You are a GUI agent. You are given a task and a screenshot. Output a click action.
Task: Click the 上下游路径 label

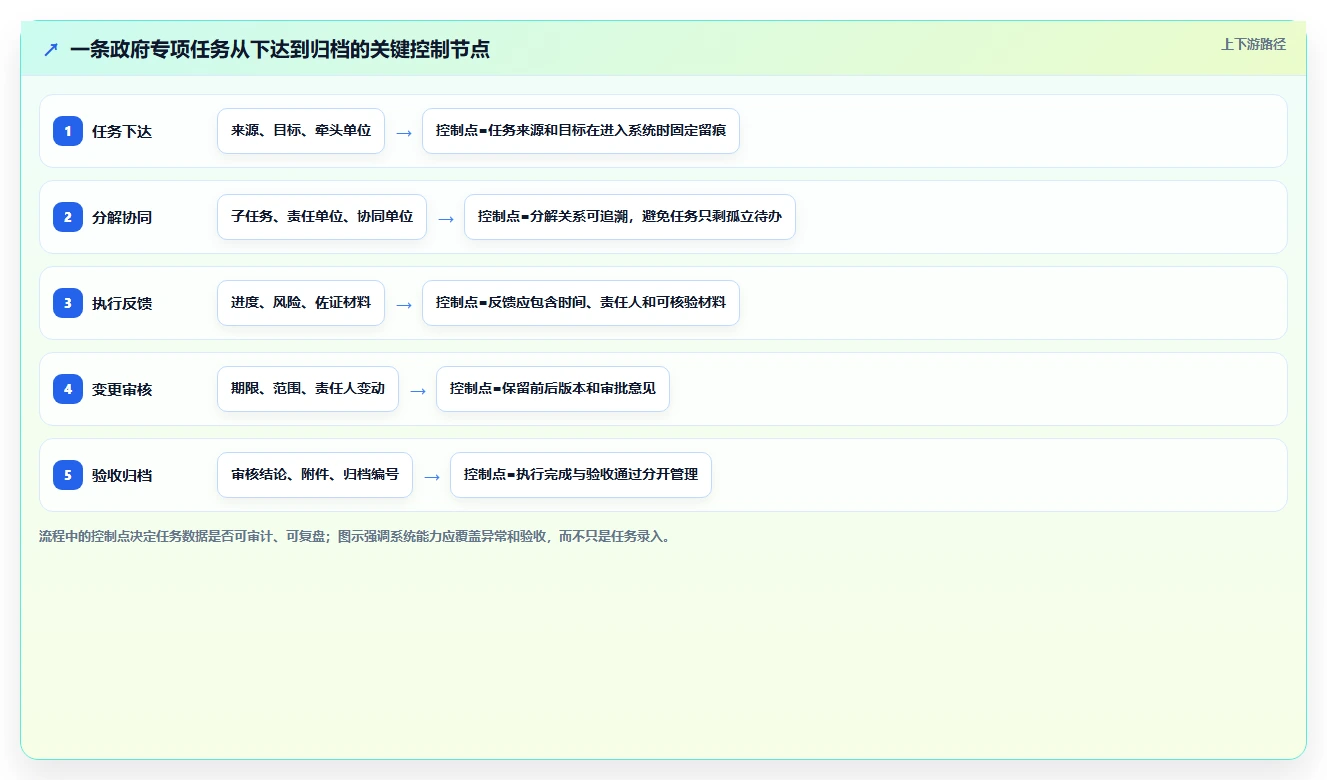(1253, 45)
